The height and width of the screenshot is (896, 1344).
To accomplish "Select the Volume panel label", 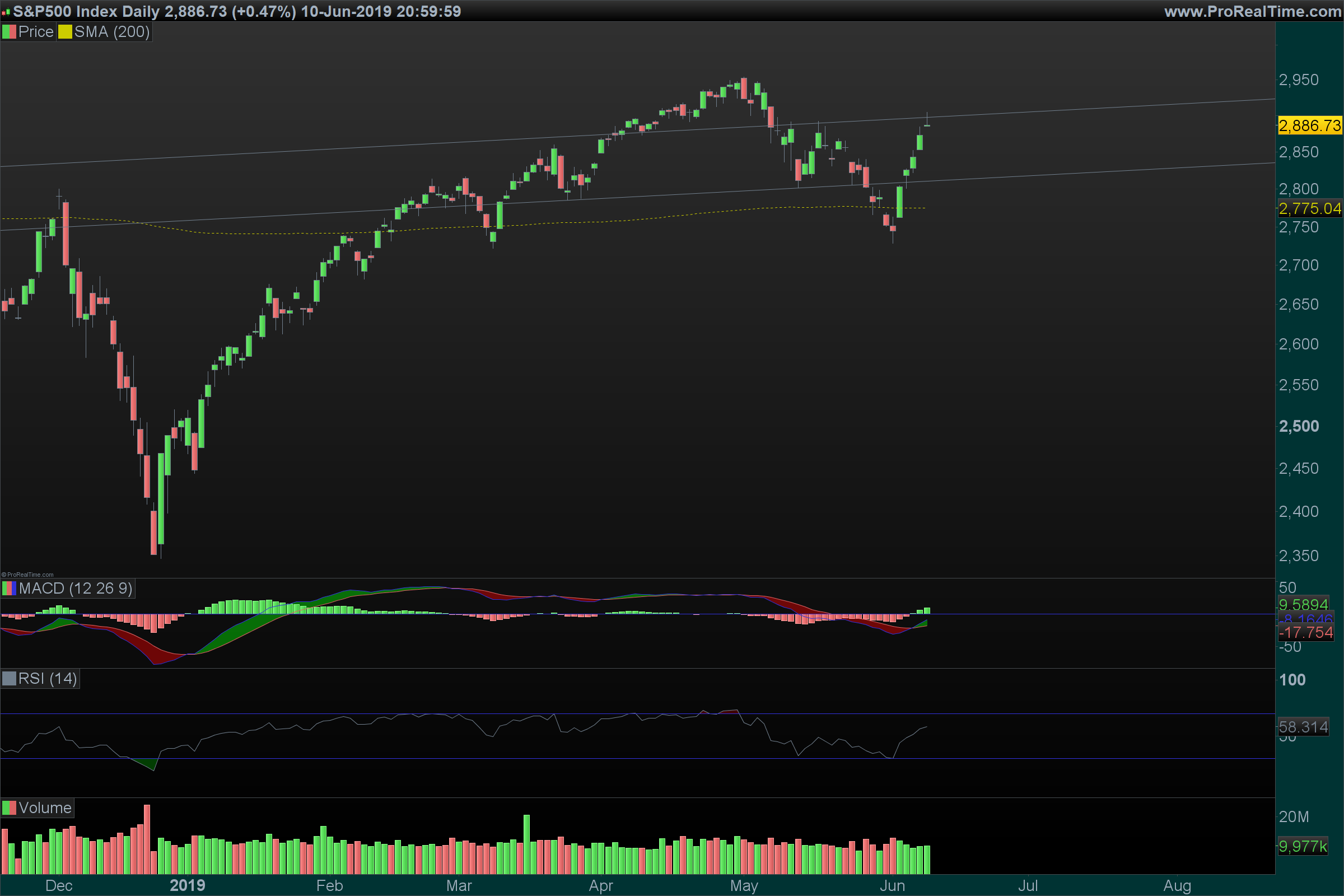I will click(x=45, y=808).
